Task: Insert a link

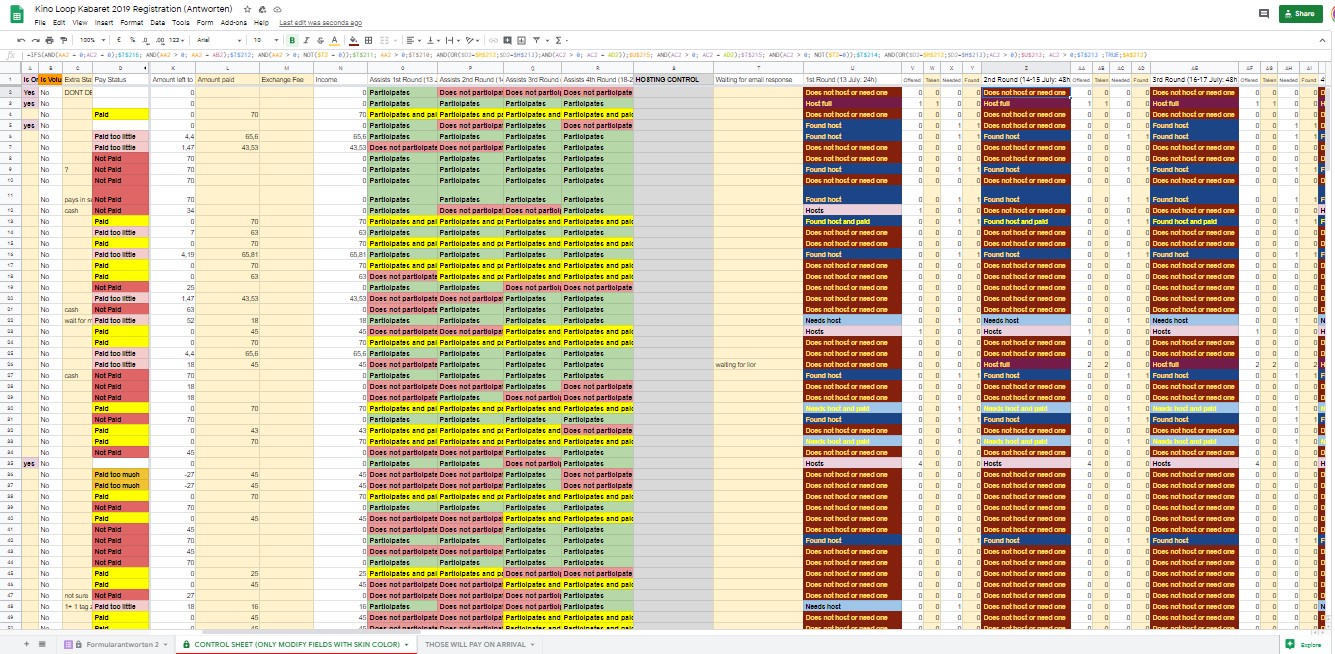Action: pos(493,40)
